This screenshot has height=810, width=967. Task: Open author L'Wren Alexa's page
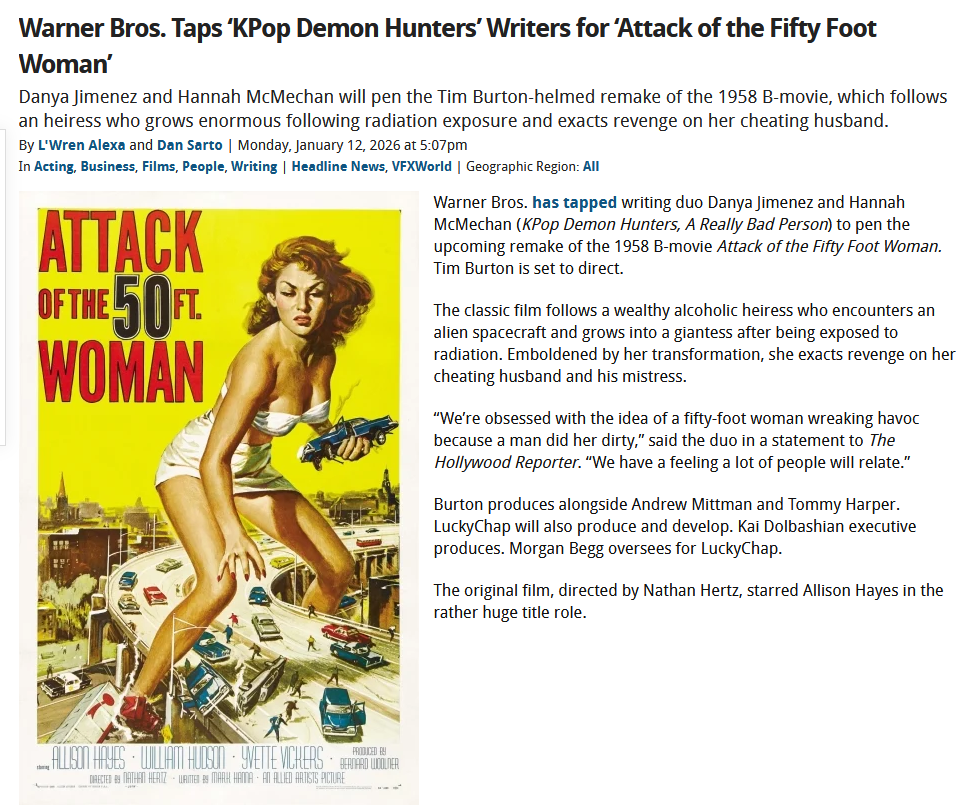click(81, 145)
